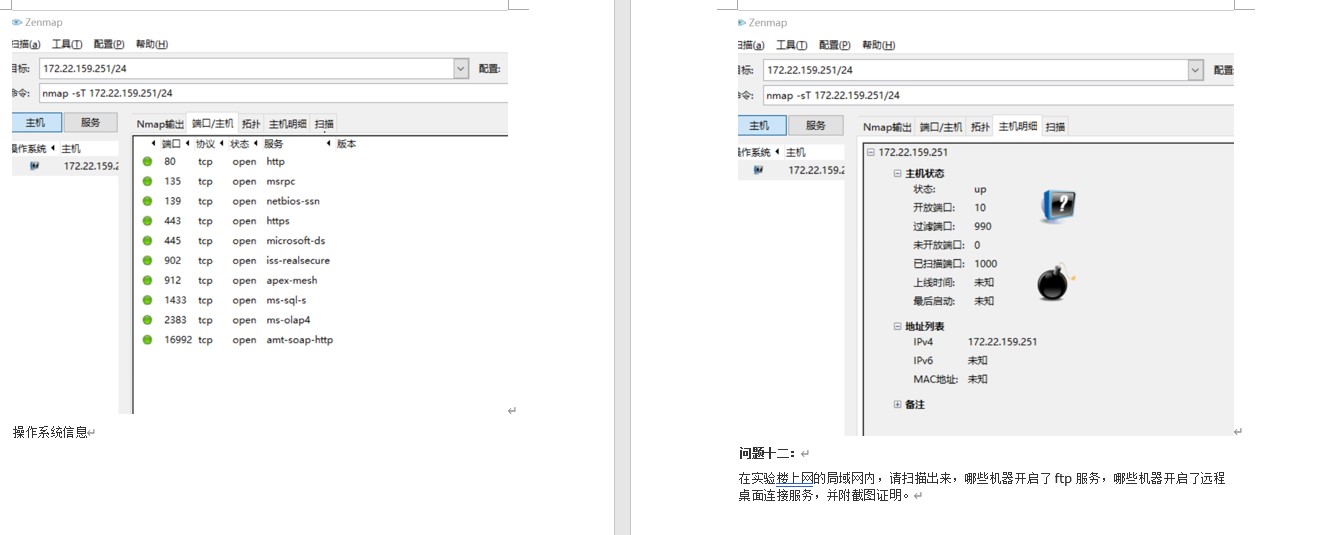Click the iss-realsecure service name

click(298, 260)
